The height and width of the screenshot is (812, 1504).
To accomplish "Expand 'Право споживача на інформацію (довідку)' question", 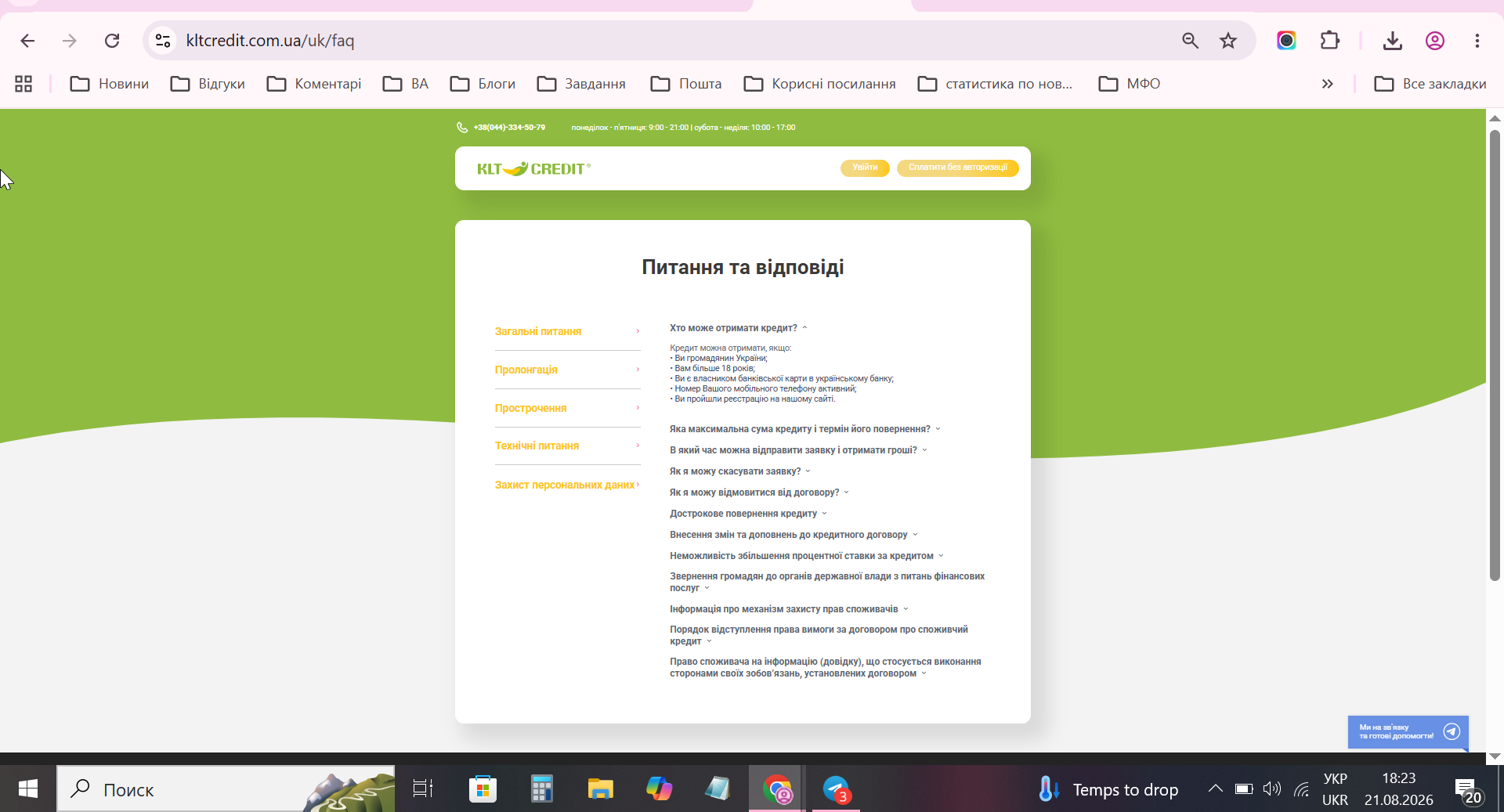I will coord(826,667).
